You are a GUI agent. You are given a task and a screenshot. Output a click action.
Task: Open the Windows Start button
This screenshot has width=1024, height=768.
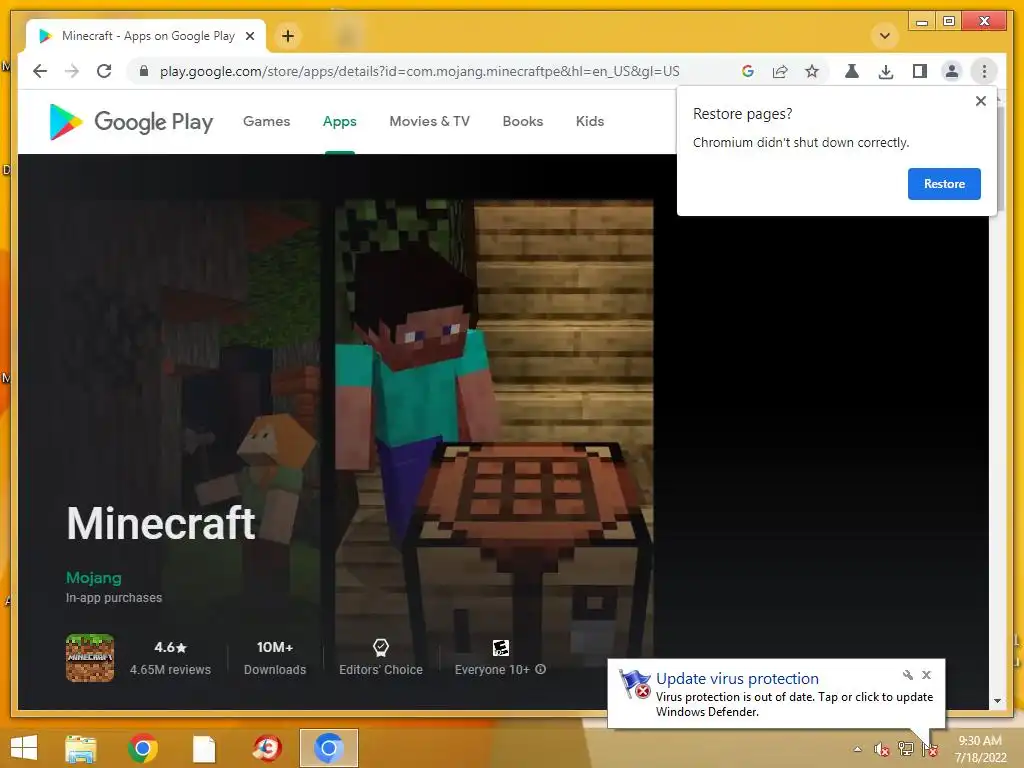coord(24,748)
